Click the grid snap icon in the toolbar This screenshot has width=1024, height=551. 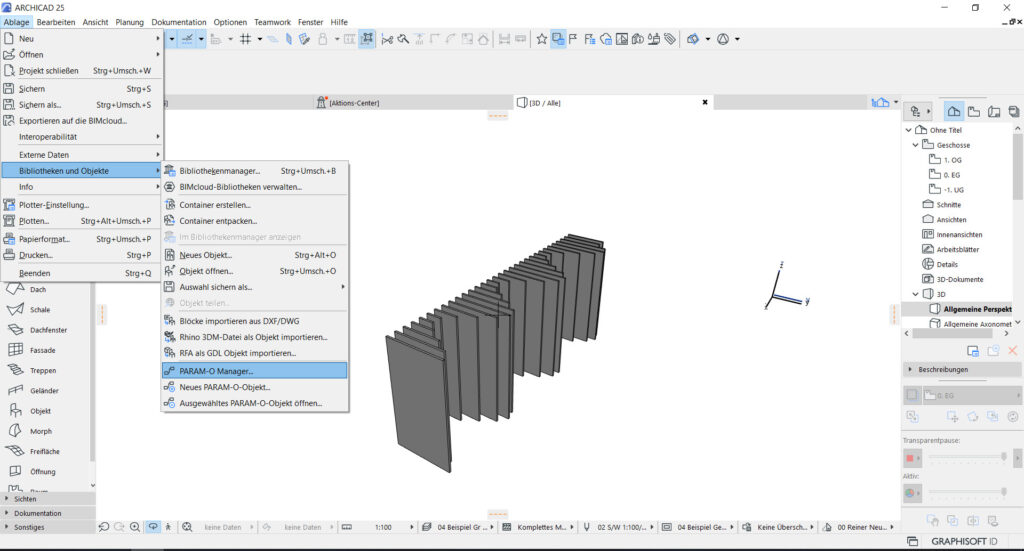point(246,39)
